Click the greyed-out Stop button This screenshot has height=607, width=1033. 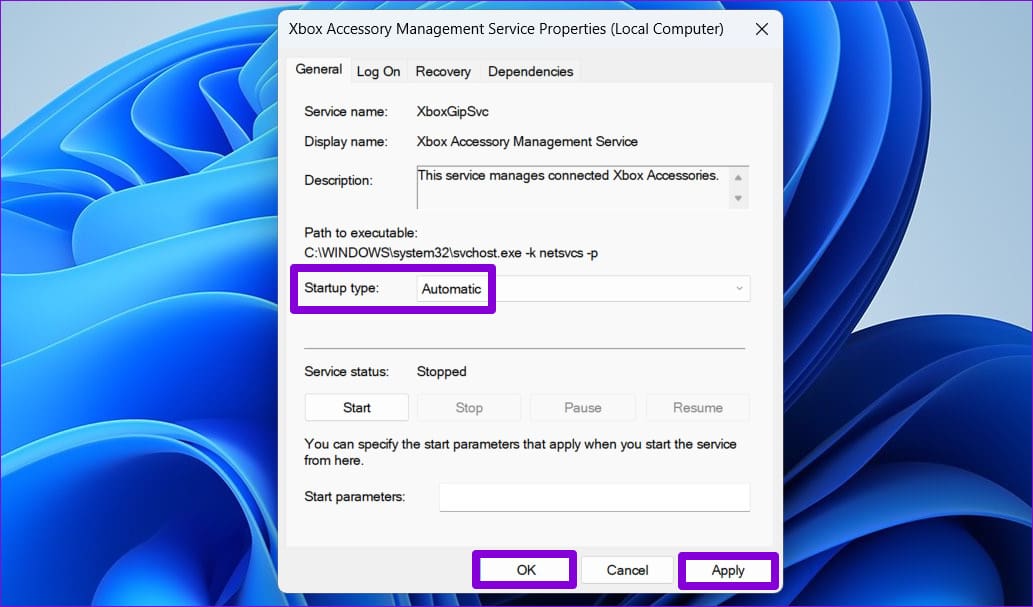469,407
